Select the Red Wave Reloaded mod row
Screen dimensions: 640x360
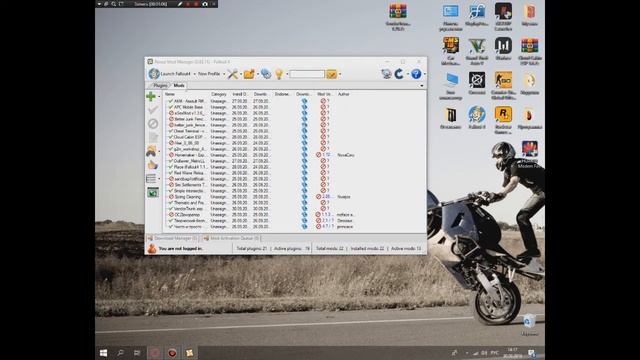(x=294, y=173)
